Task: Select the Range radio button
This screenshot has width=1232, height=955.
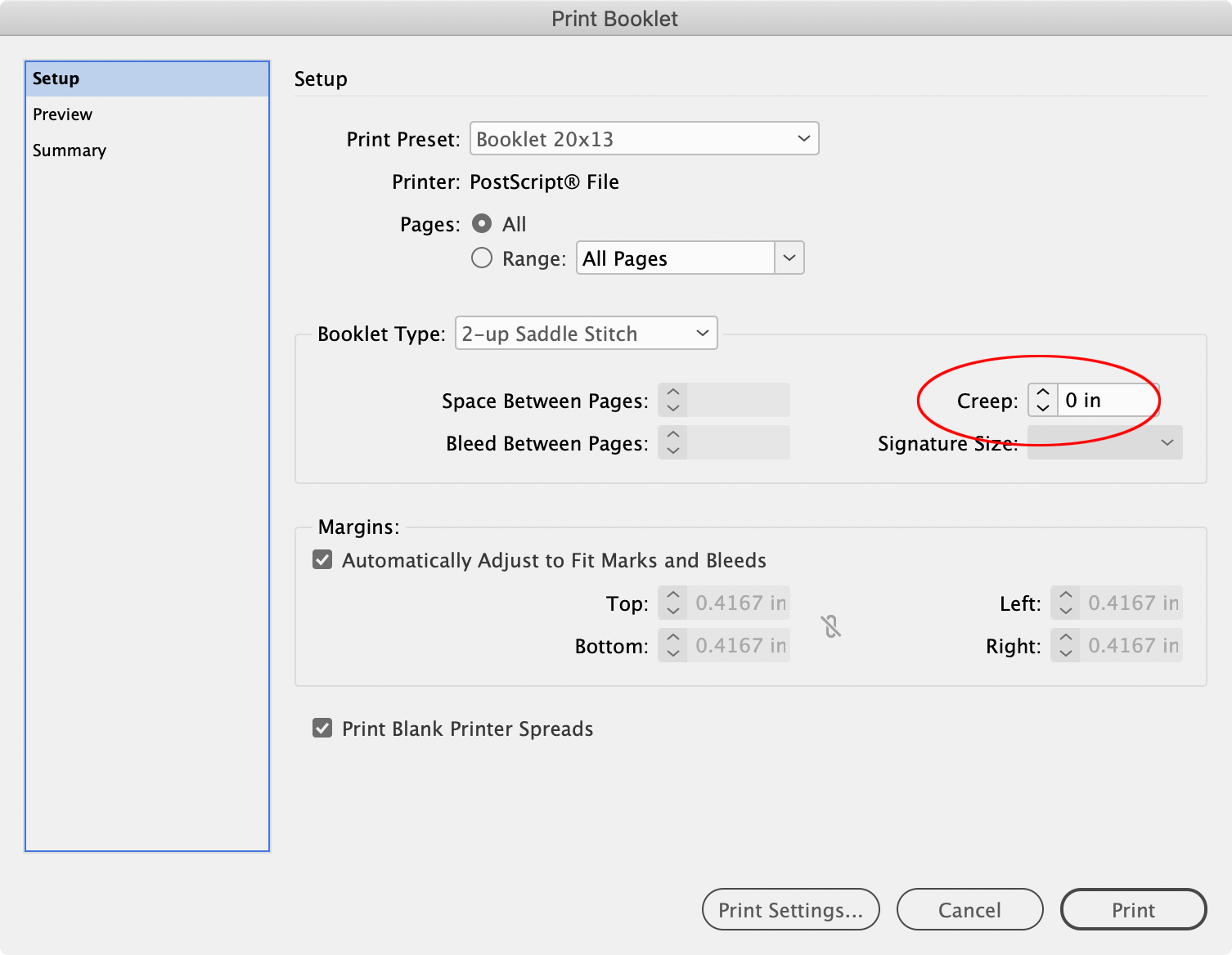Action: [482, 258]
